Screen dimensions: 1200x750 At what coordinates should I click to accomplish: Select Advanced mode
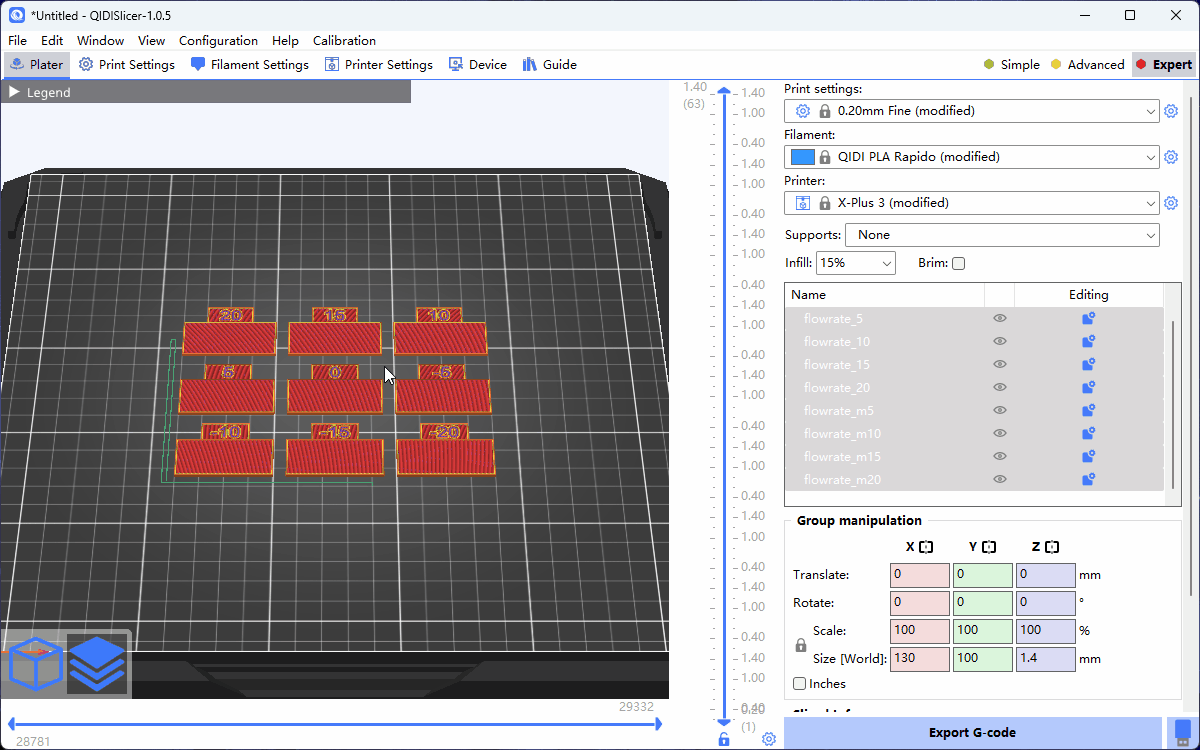pyautogui.click(x=1087, y=65)
